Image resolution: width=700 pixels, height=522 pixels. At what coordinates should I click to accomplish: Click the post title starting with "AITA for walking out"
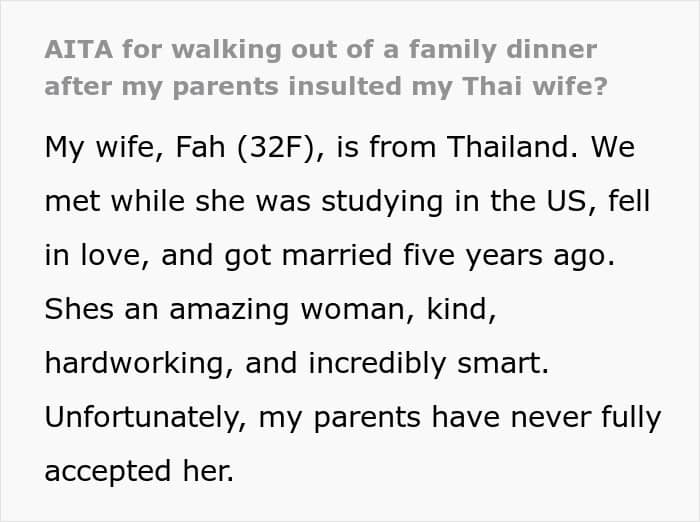click(x=320, y=48)
